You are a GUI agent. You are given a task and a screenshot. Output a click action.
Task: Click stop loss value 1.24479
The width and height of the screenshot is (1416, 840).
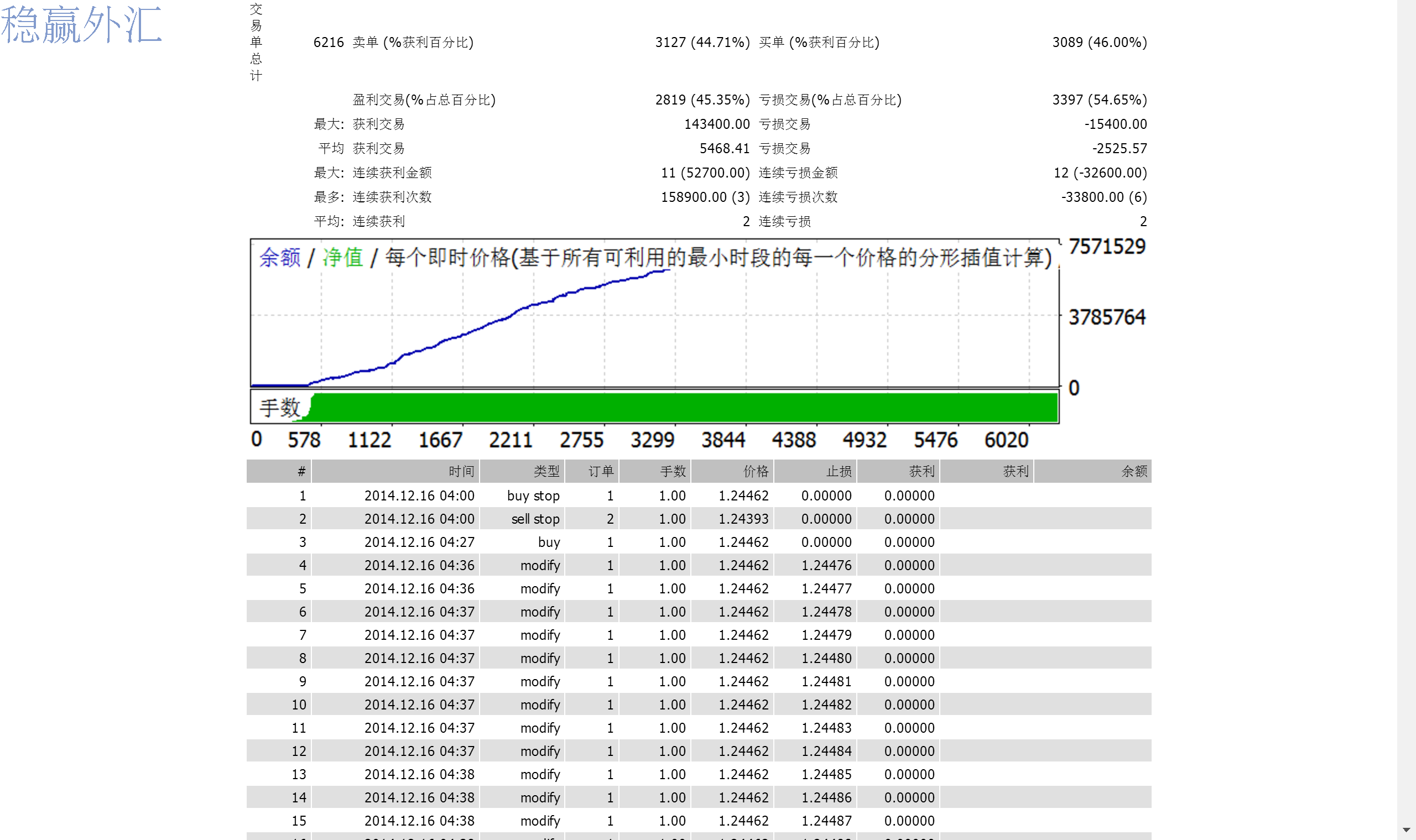pos(826,635)
